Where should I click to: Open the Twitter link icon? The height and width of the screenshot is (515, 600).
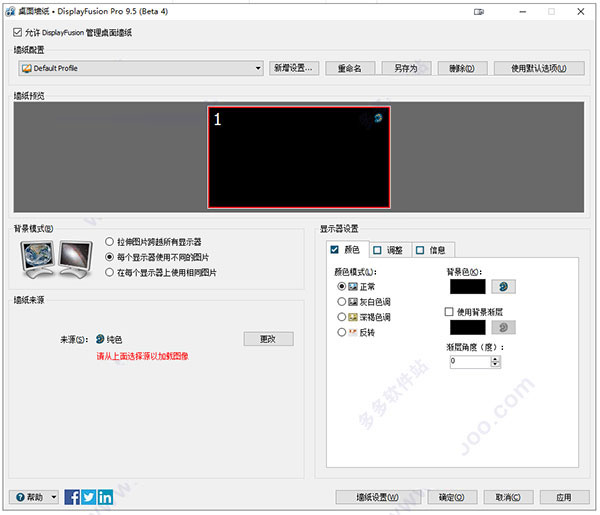[89, 497]
